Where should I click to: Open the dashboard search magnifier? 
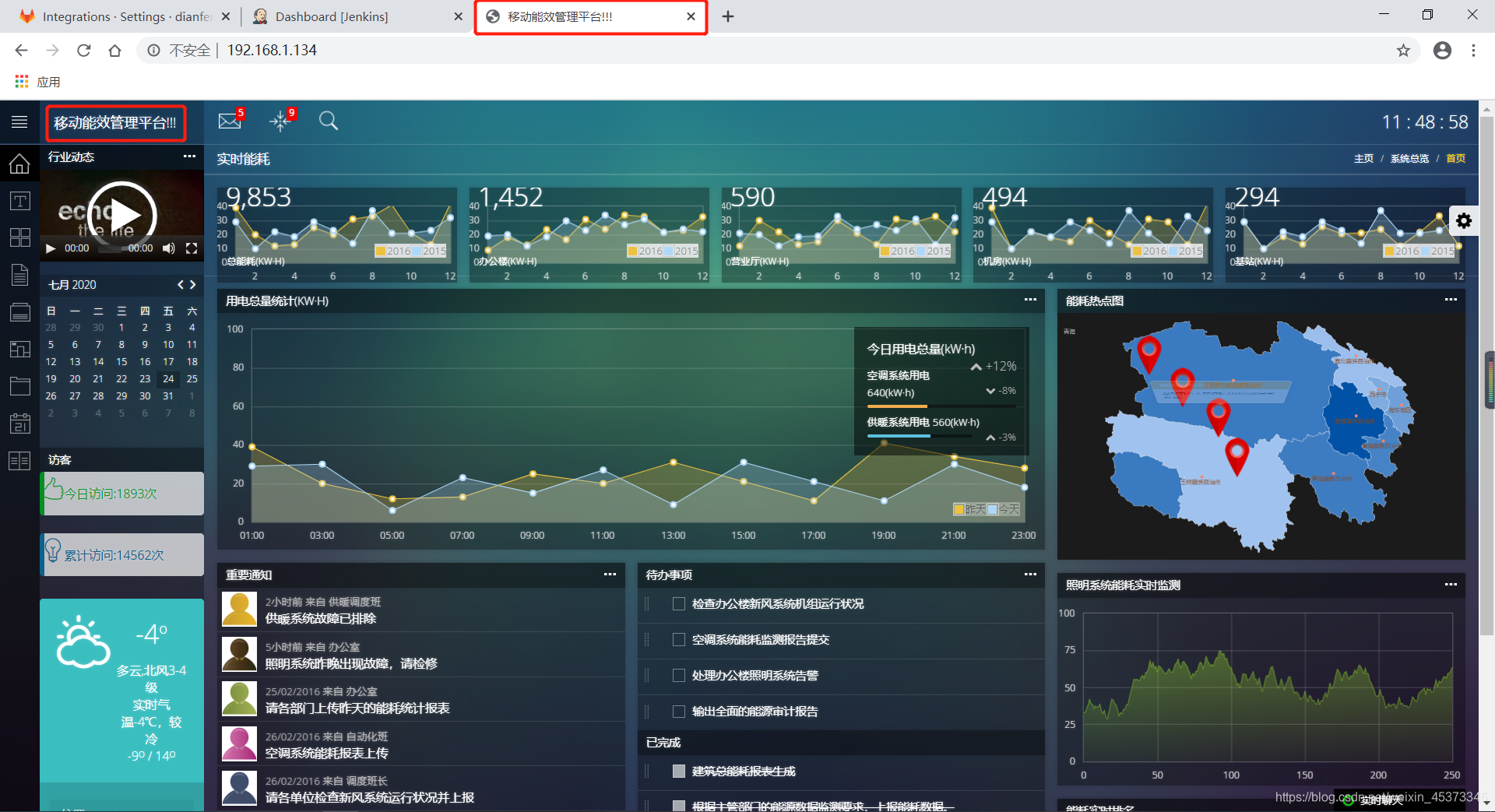click(329, 121)
